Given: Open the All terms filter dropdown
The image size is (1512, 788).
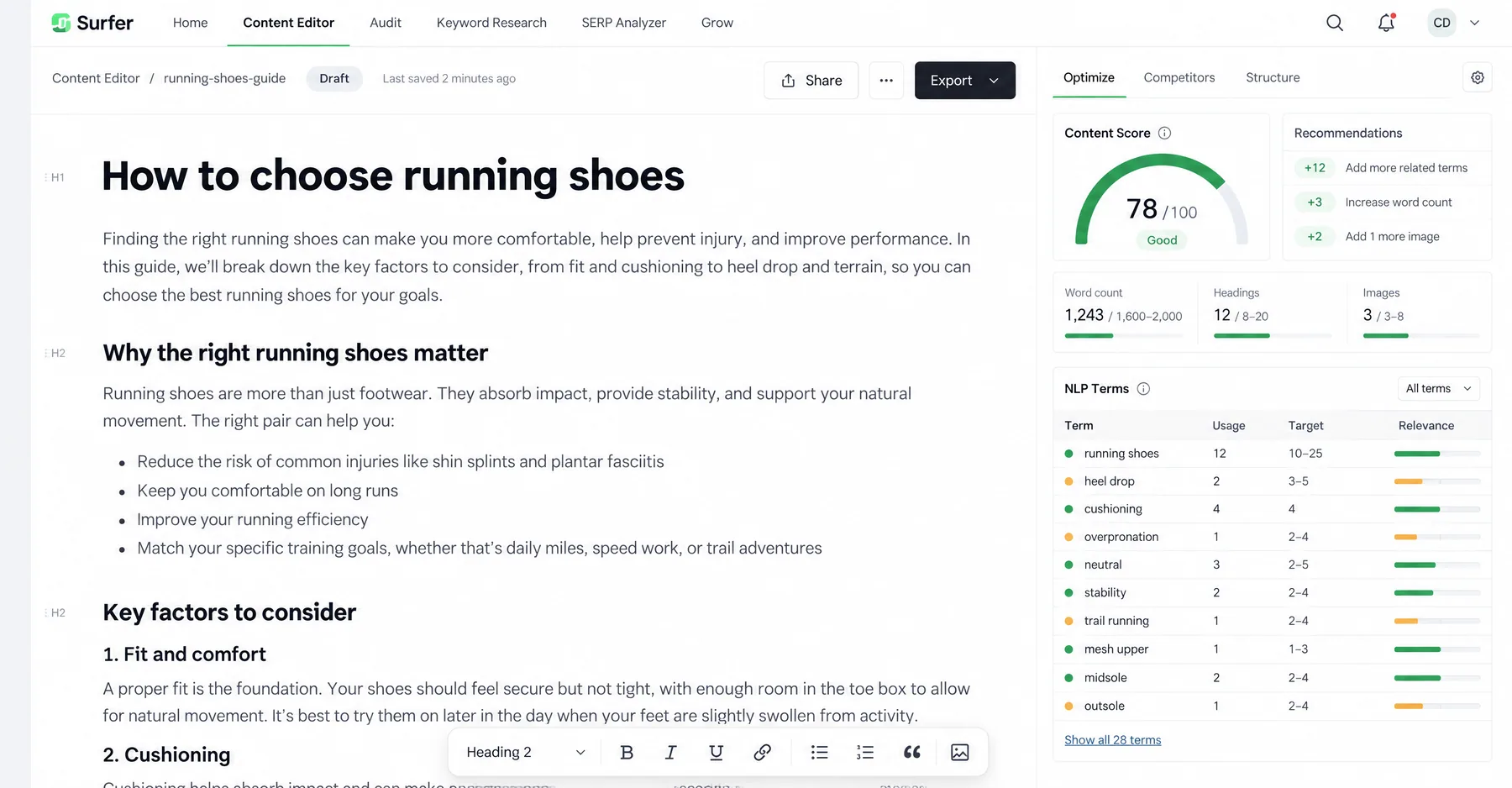Looking at the screenshot, I should pos(1439,388).
